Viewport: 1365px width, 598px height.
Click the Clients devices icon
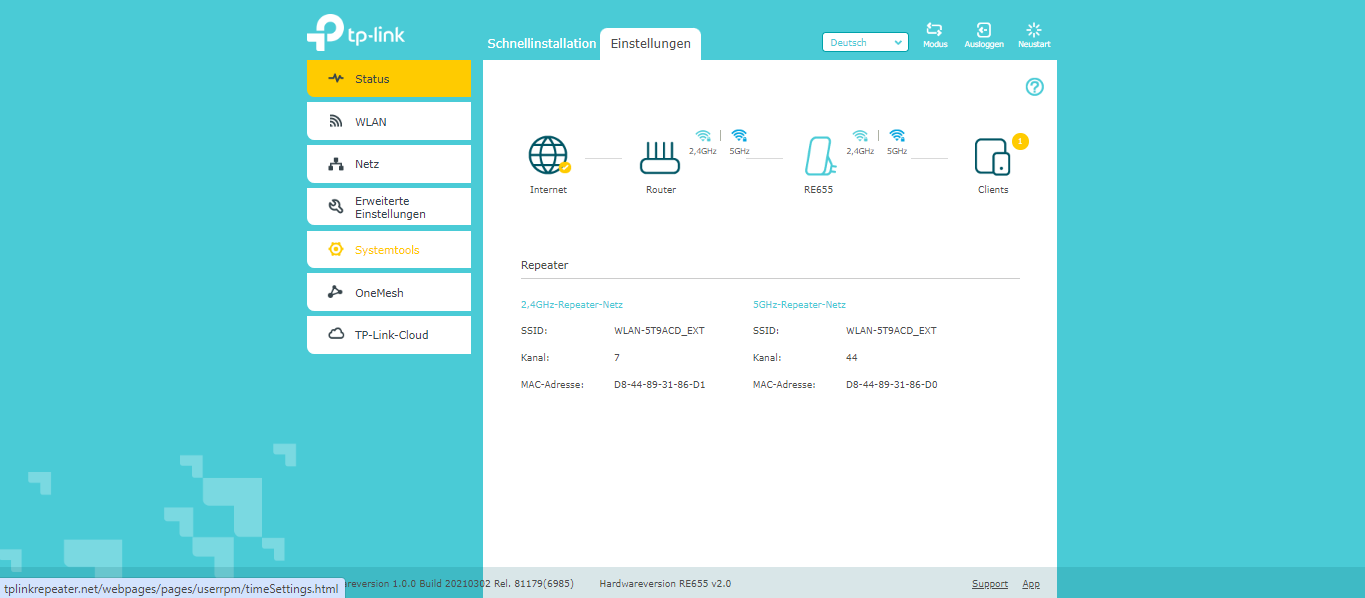993,157
